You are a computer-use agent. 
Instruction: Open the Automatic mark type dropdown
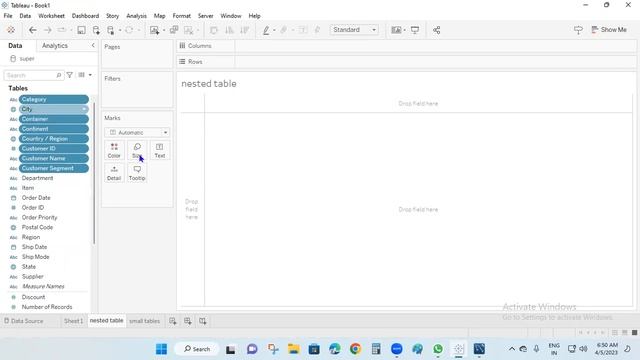(137, 132)
